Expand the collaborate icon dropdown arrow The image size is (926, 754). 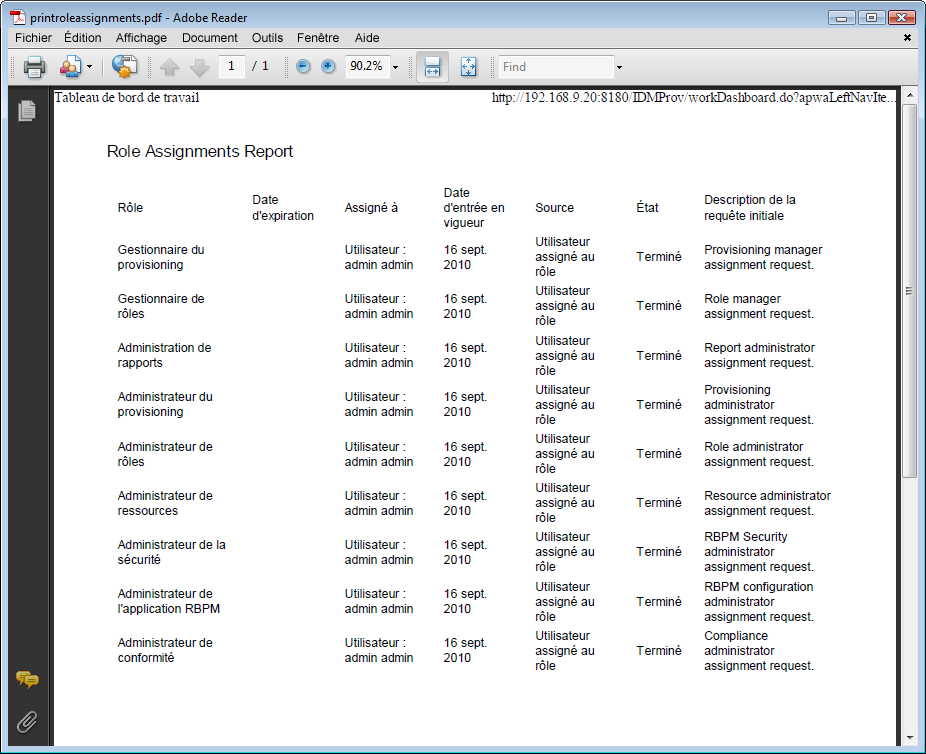click(90, 67)
